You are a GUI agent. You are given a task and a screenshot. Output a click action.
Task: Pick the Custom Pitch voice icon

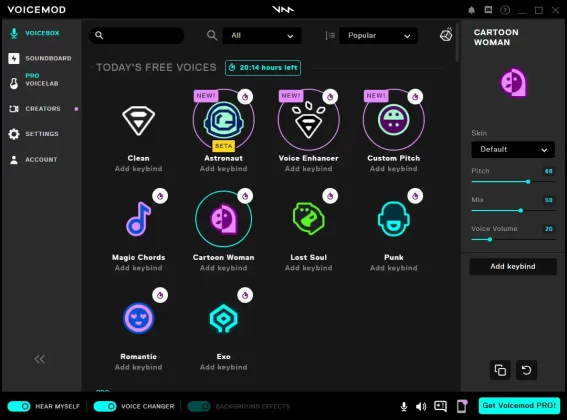393,120
